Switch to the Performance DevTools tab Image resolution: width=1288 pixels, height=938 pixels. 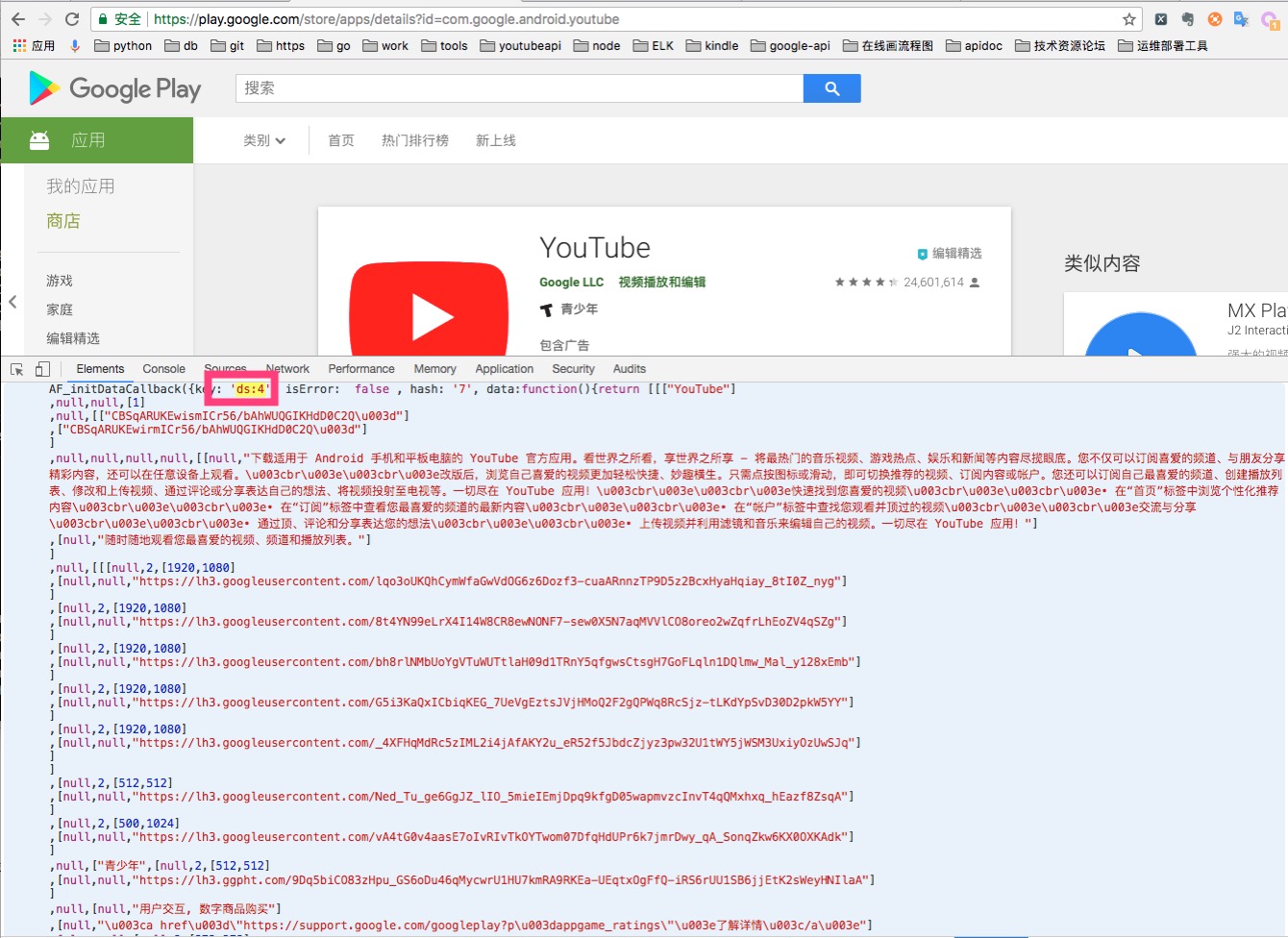click(361, 369)
